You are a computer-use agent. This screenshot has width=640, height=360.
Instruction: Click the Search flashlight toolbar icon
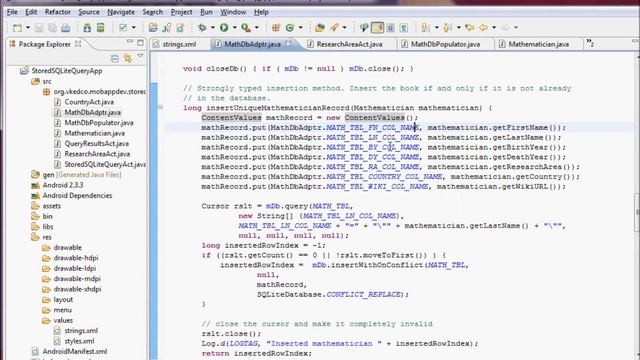334,28
